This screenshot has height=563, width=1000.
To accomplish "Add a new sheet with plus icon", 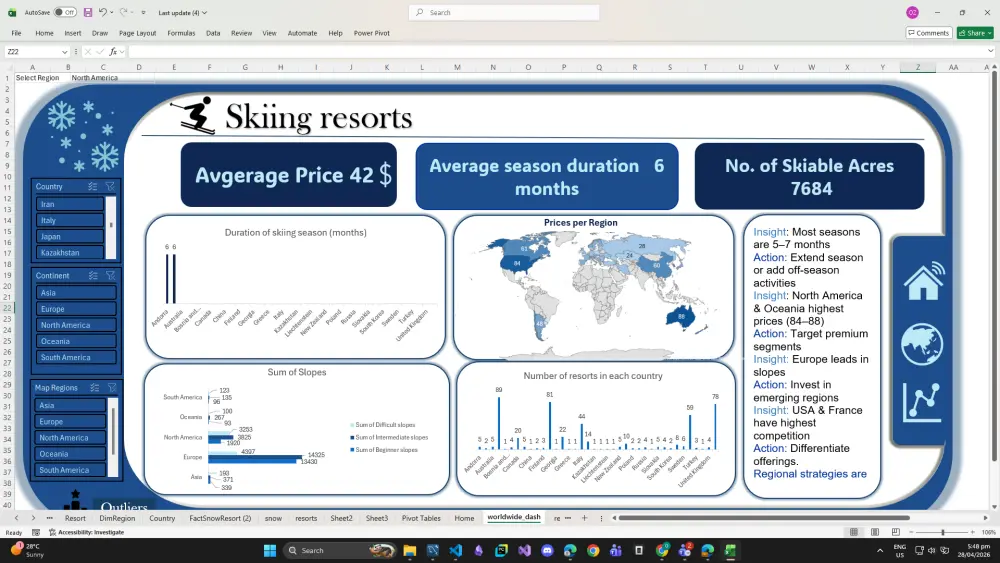I will 584,518.
